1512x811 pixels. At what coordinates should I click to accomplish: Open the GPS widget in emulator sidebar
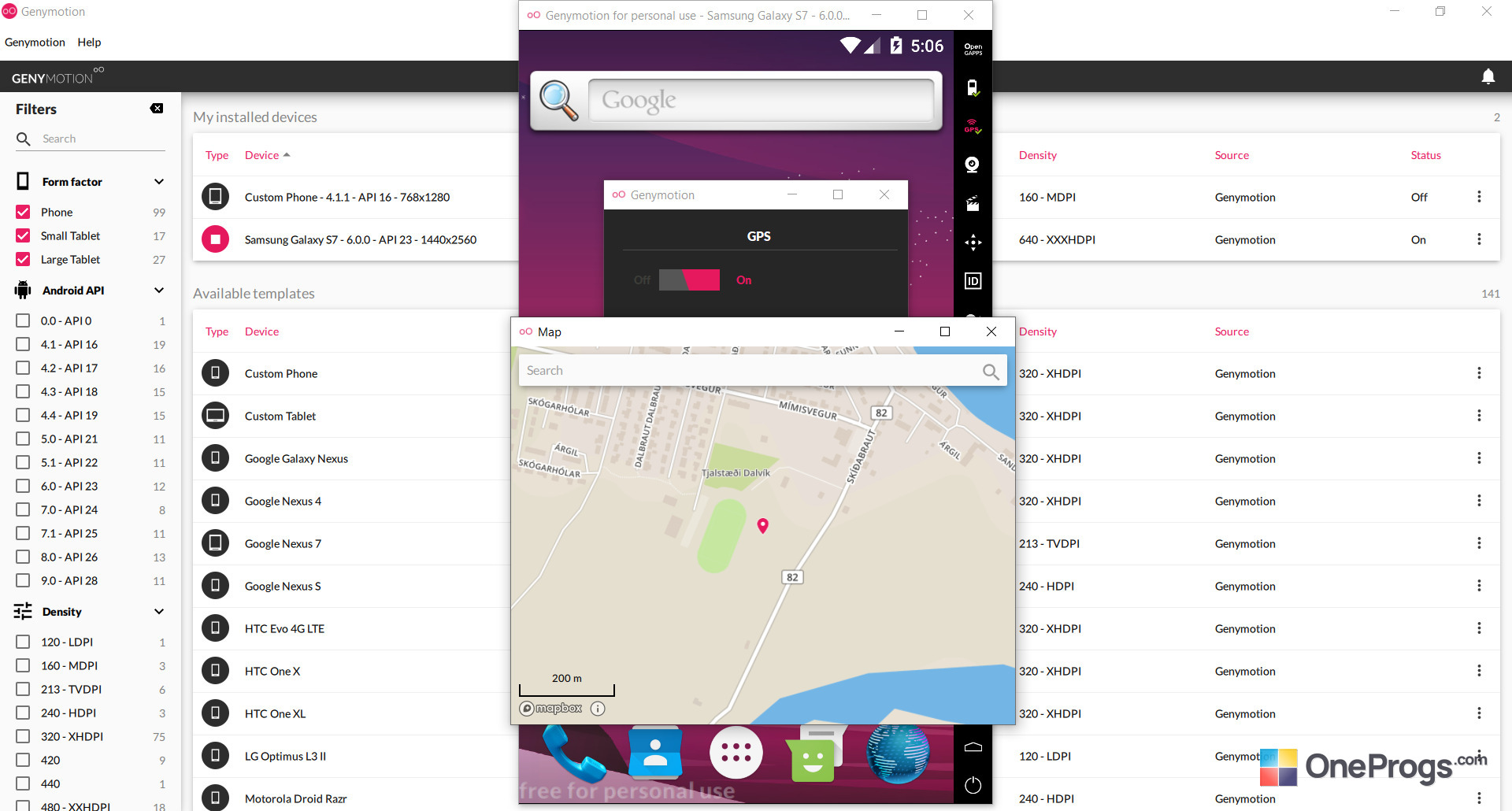[973, 126]
